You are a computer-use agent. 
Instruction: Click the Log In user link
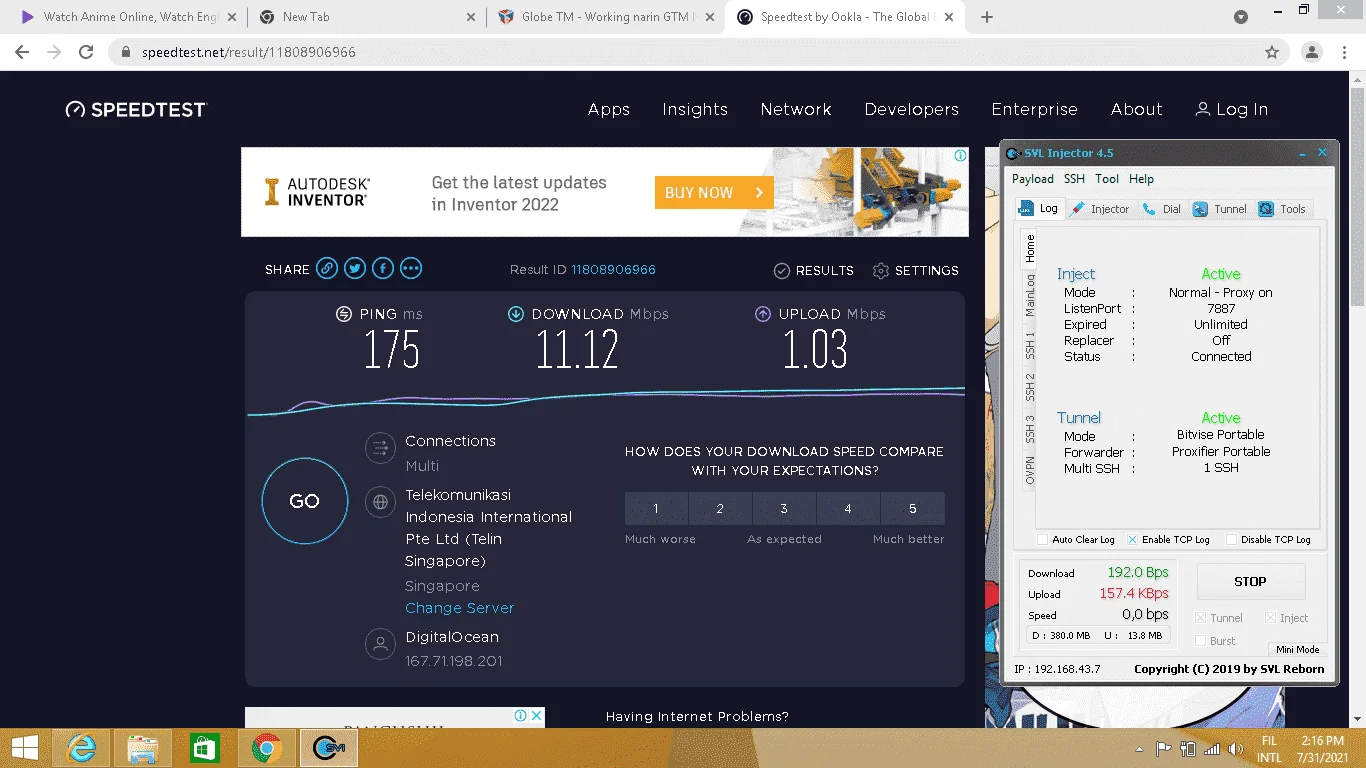pyautogui.click(x=1232, y=109)
